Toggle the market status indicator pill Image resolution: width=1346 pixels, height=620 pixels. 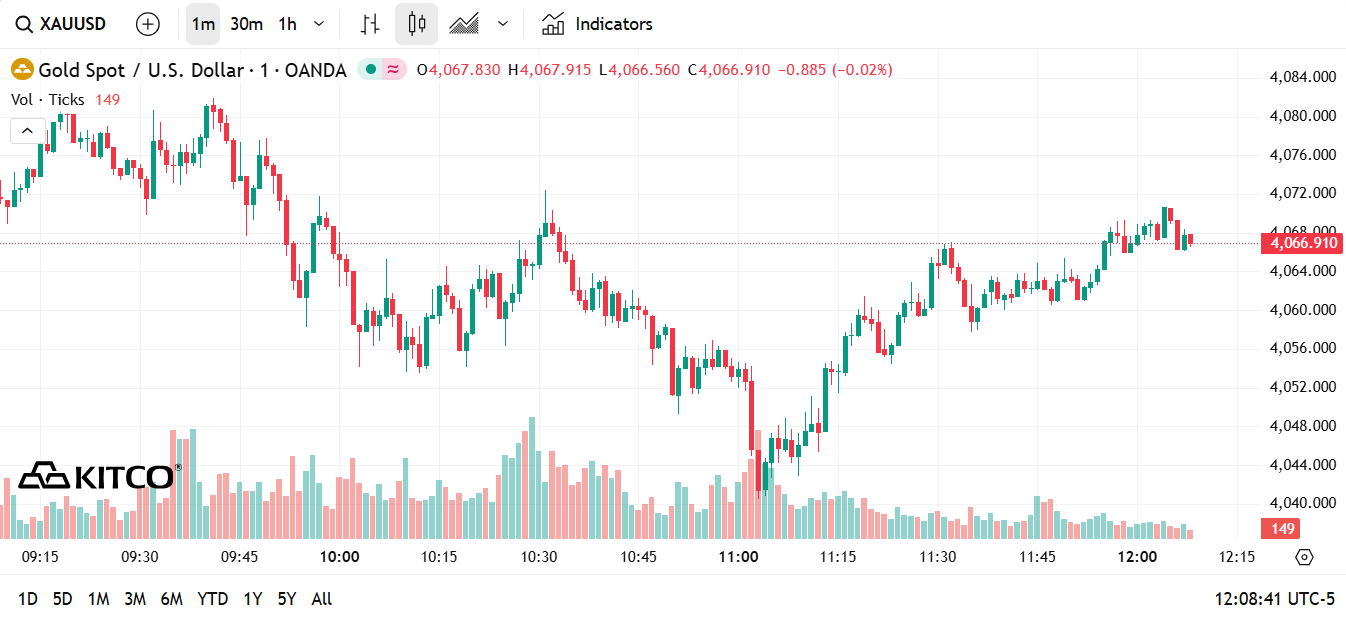[x=382, y=70]
